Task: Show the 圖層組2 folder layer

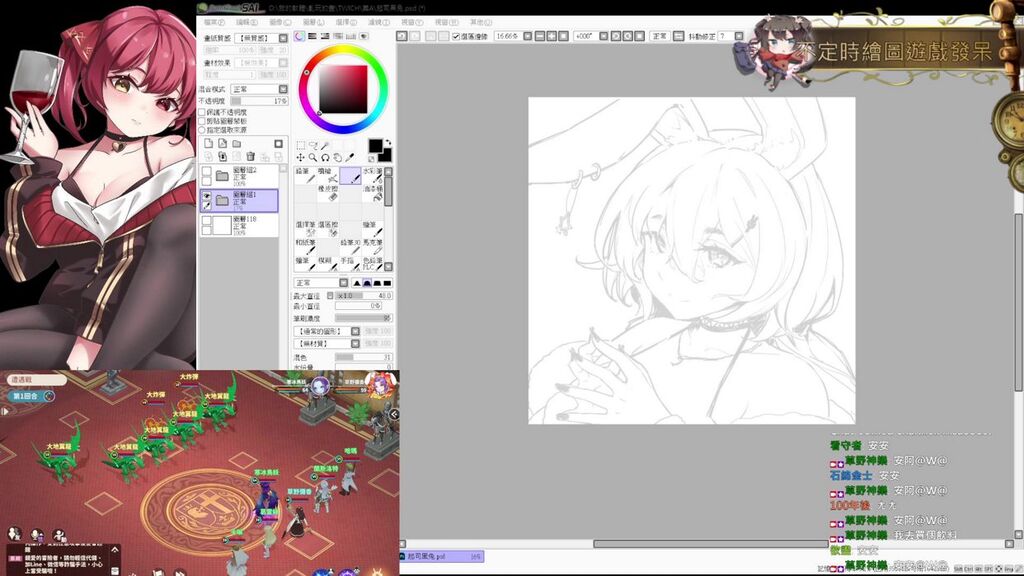Action: (206, 171)
